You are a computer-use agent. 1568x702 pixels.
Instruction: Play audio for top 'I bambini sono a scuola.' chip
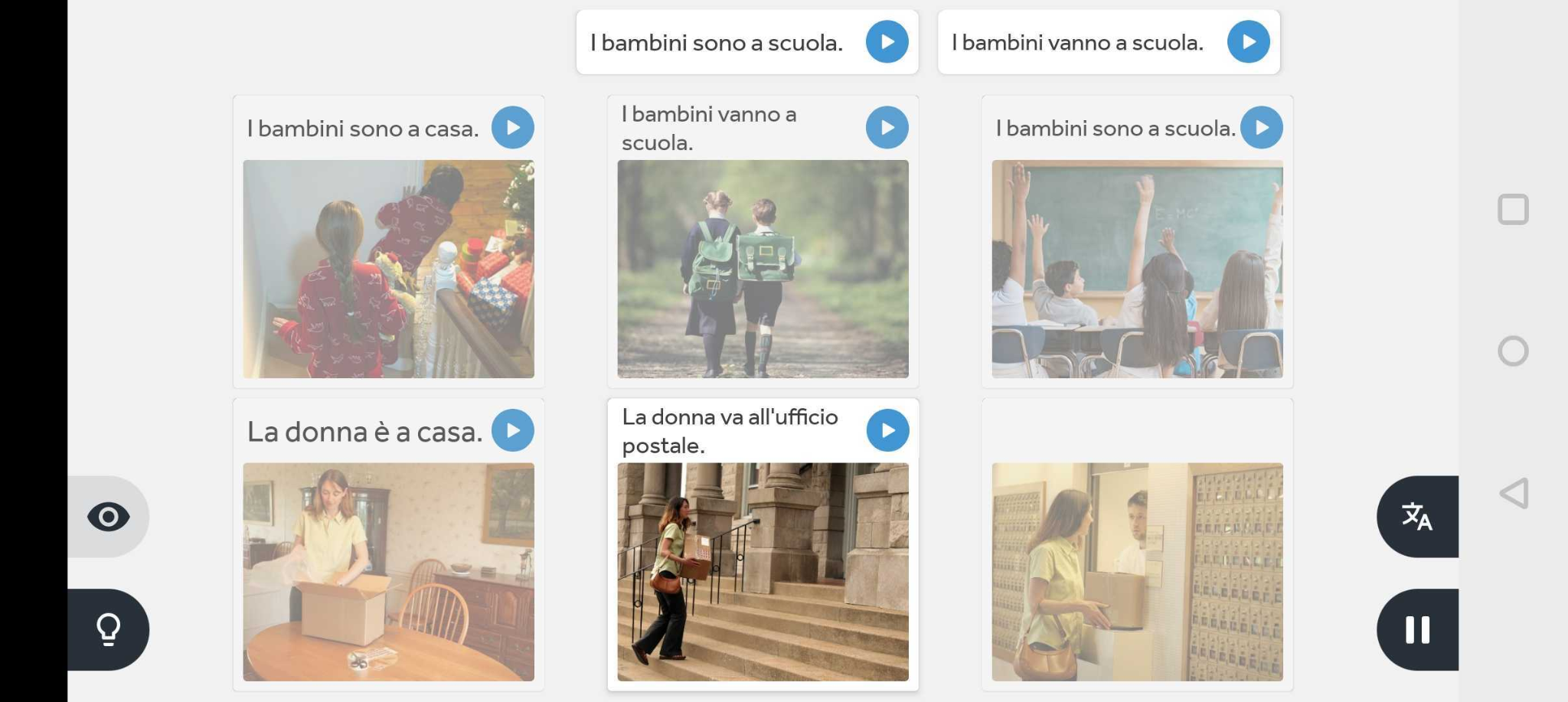887,42
